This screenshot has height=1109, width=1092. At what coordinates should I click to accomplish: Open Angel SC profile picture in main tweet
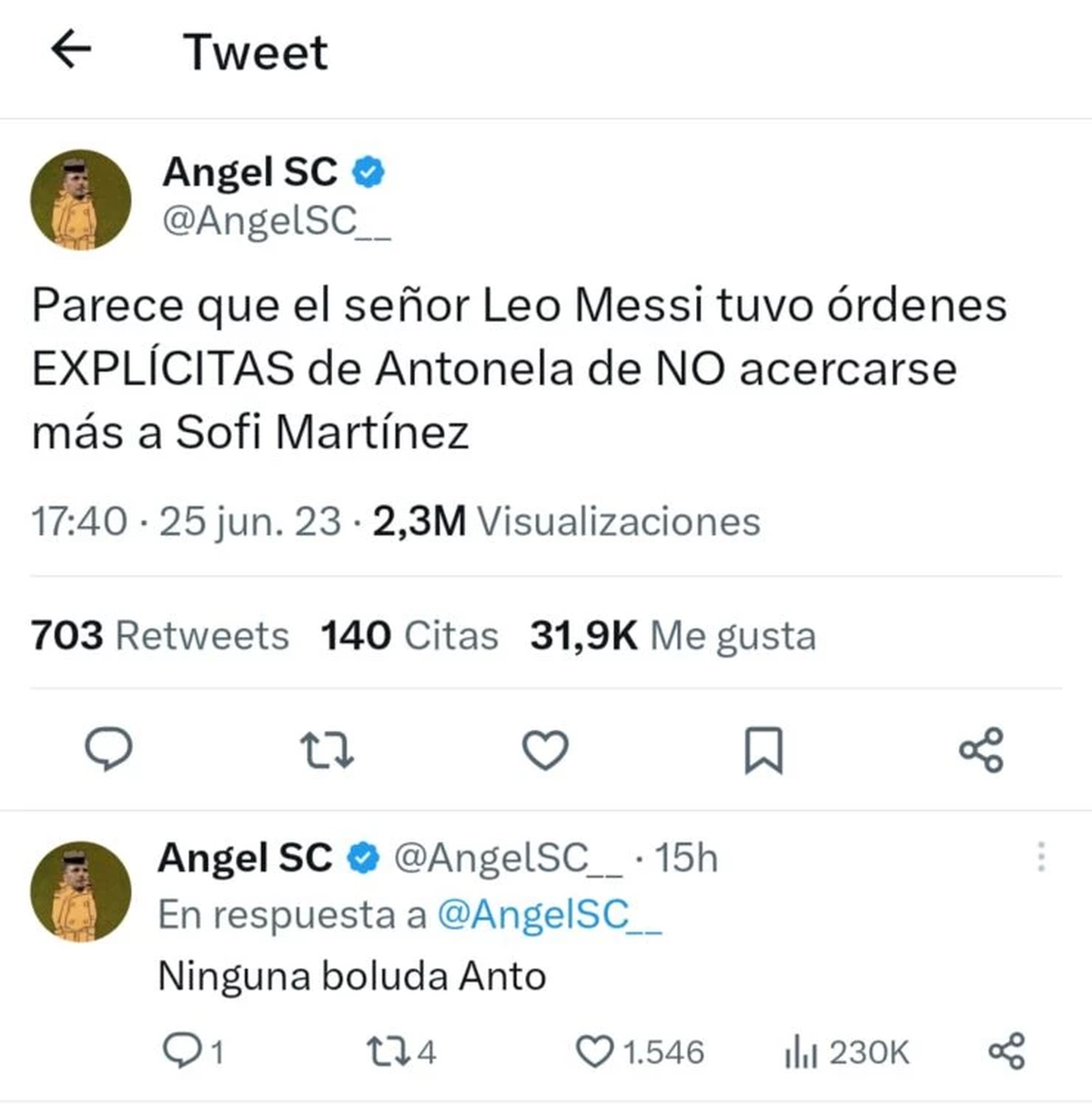(x=81, y=200)
